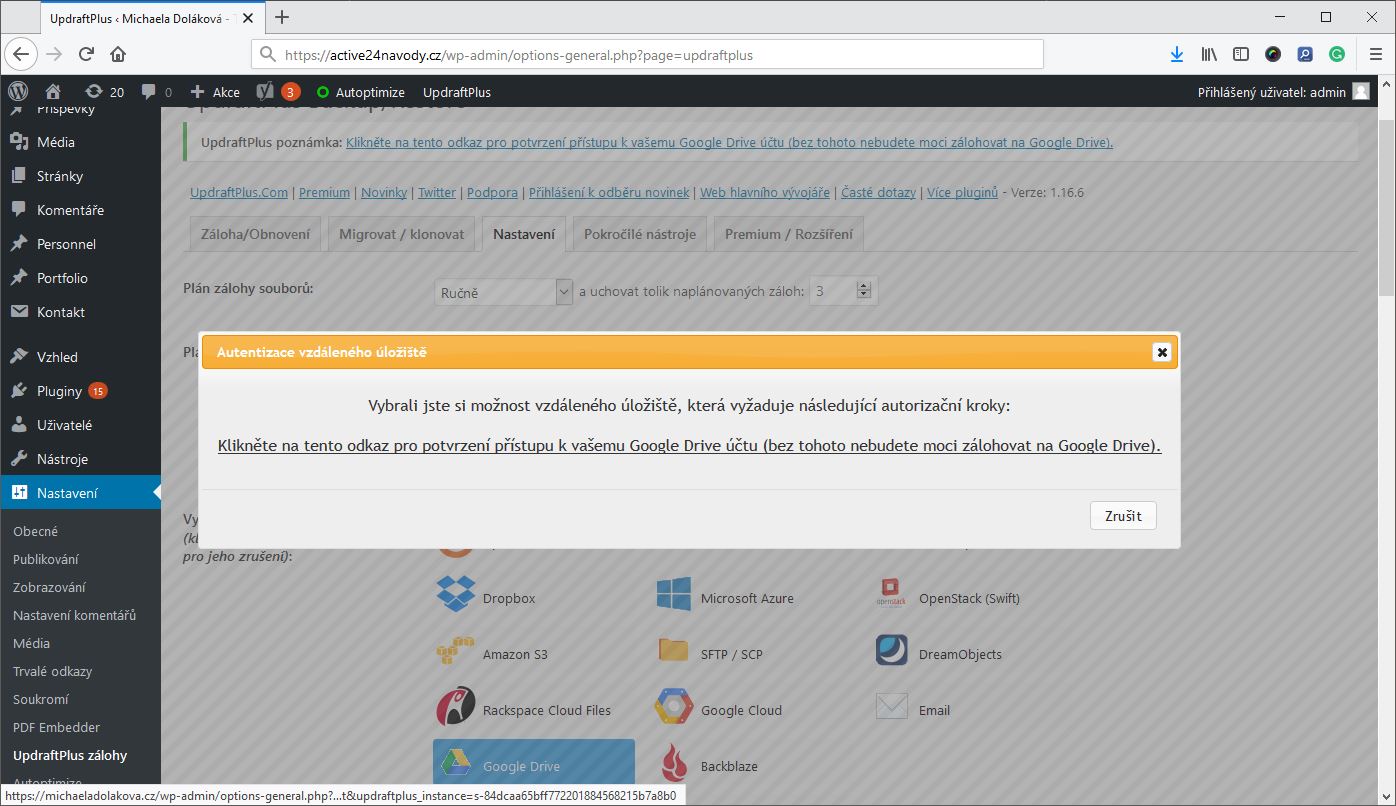1396x806 pixels.
Task: Open Pluginy in the admin sidebar
Action: point(59,391)
